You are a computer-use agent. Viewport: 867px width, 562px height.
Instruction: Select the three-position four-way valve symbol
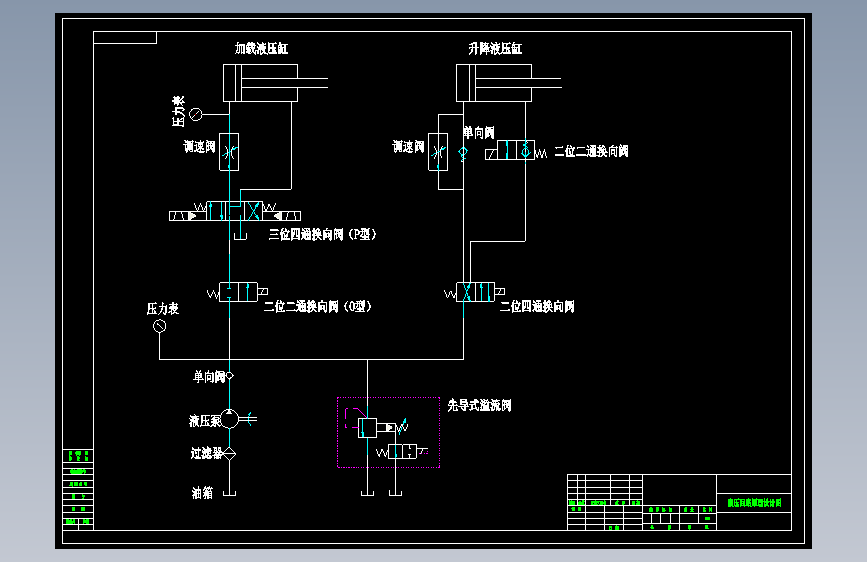[x=235, y=211]
